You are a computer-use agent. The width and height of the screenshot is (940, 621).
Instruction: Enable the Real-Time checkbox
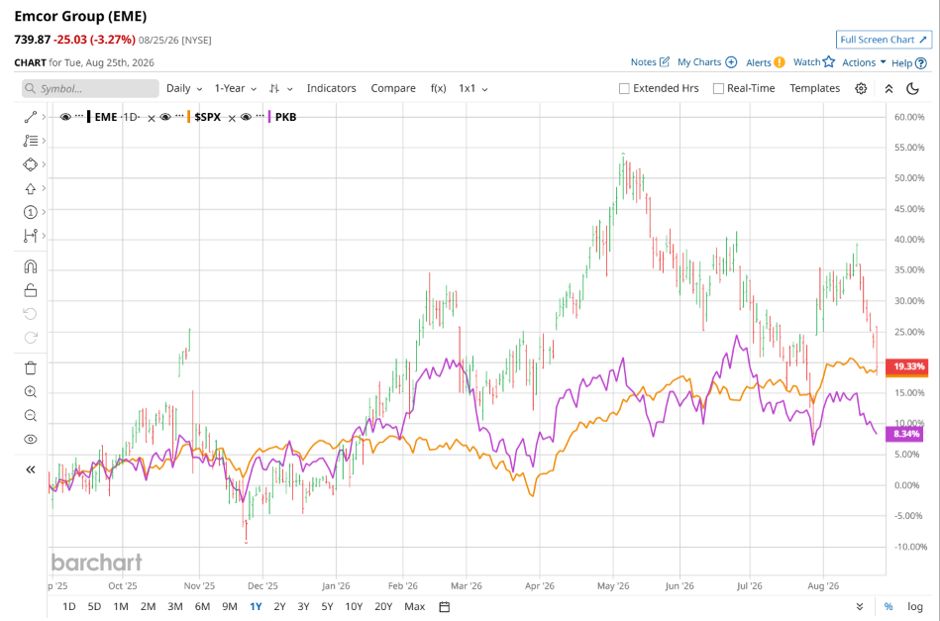click(x=718, y=89)
